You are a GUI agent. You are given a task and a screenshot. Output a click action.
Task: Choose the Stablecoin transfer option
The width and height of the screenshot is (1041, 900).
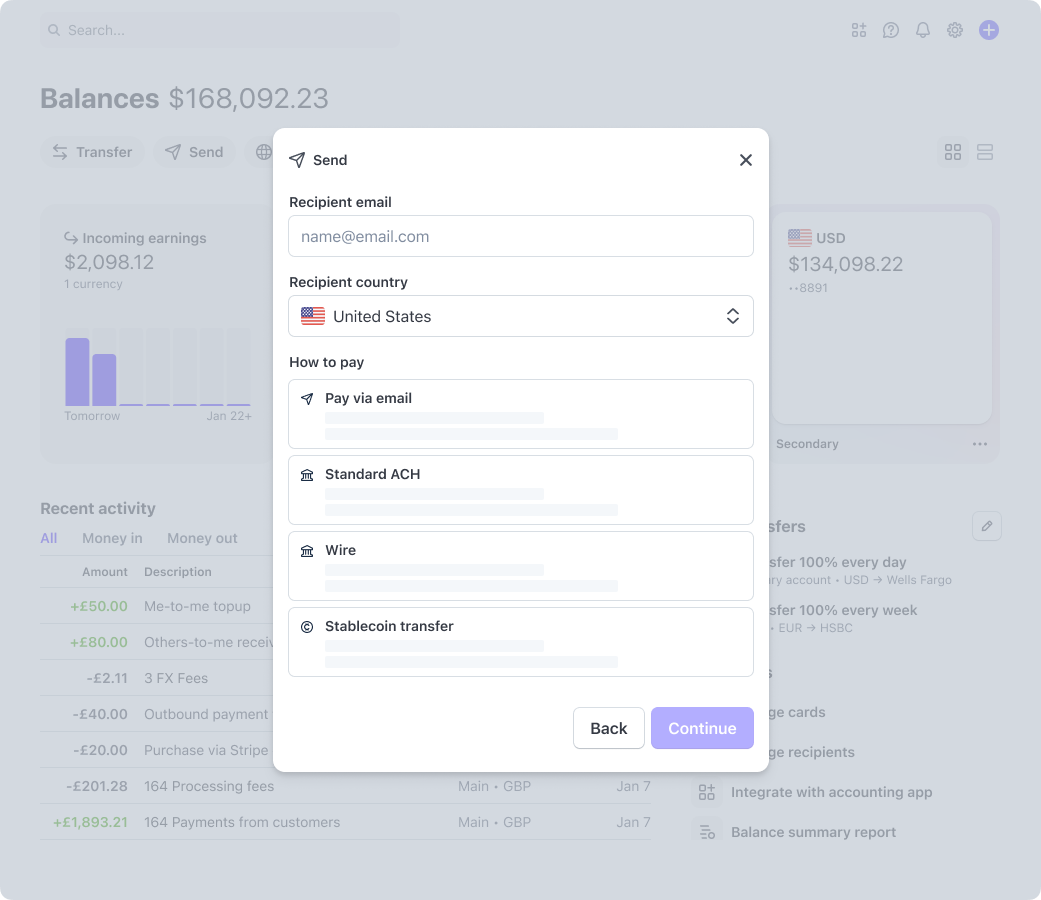click(520, 642)
